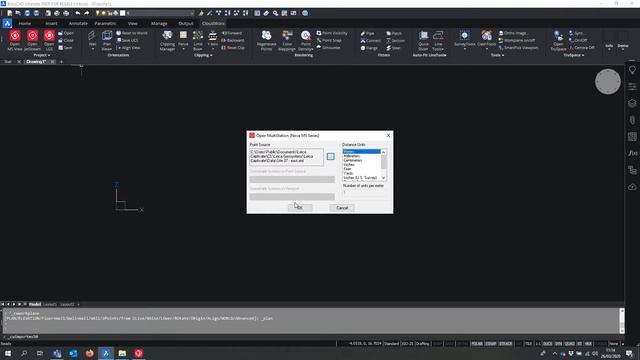Viewport: 640px width, 360px height.
Task: Click the attachment clip icon on right sidebar
Action: click(632, 120)
